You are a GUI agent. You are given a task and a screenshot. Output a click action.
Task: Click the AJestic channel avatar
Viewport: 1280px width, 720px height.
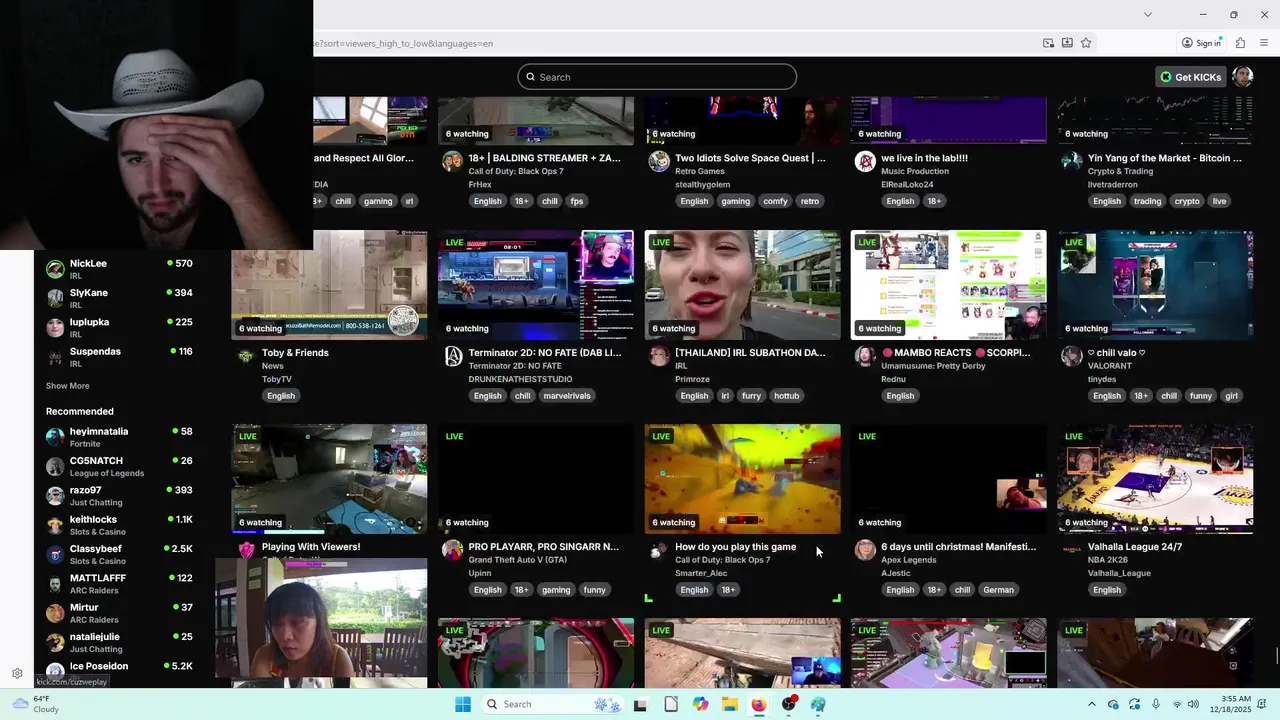pos(865,550)
